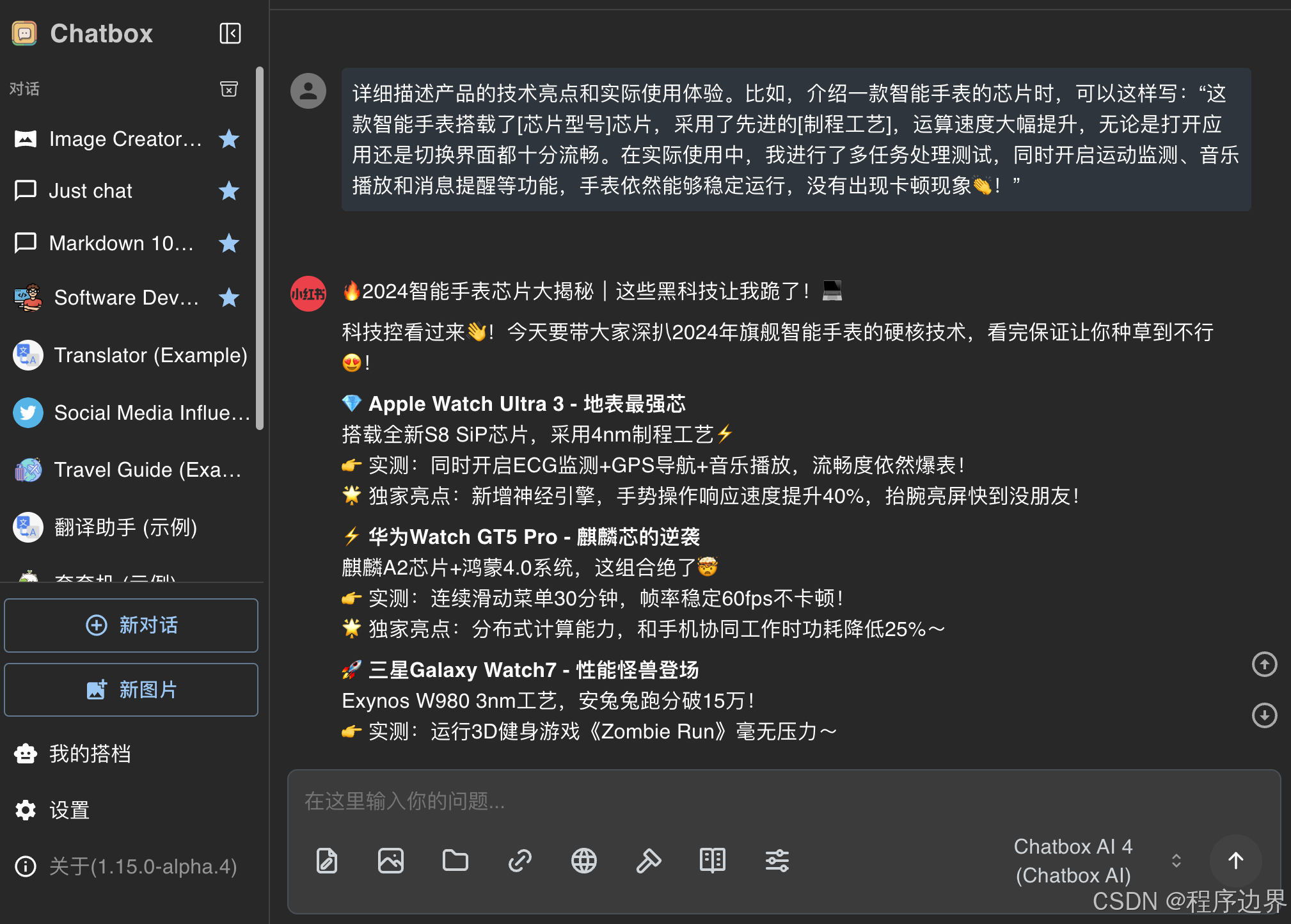Click the Just chat bubble icon

pos(26,191)
